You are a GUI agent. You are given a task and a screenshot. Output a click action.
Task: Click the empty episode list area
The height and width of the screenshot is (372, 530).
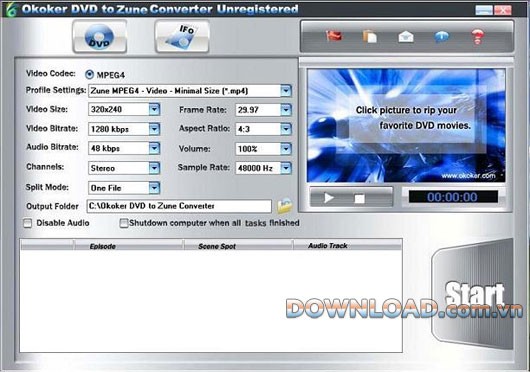point(211,301)
